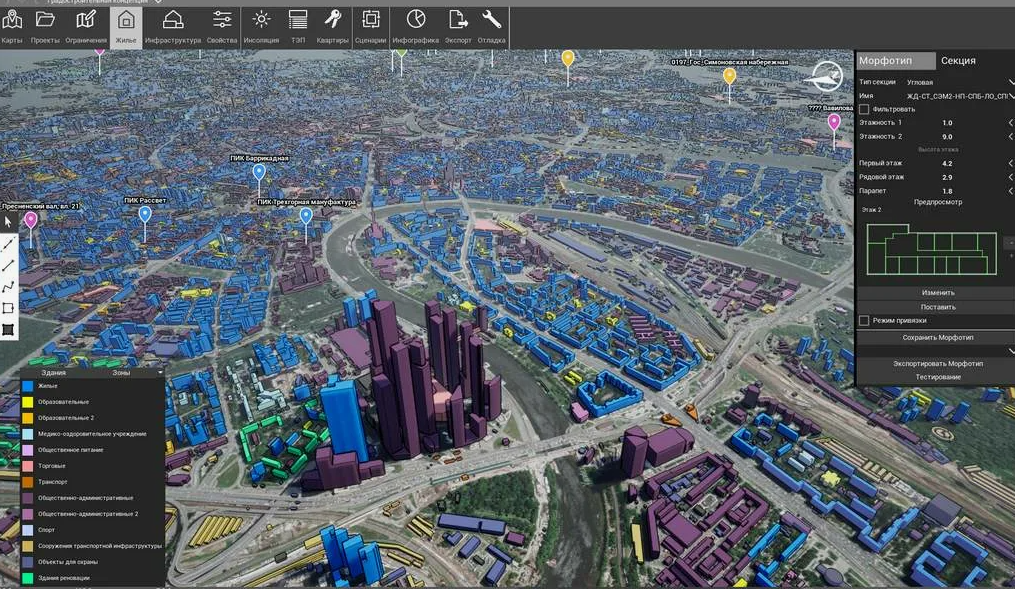The image size is (1015, 589).
Task: Click the Симоновская набережная yellow pin
Action: (x=730, y=76)
